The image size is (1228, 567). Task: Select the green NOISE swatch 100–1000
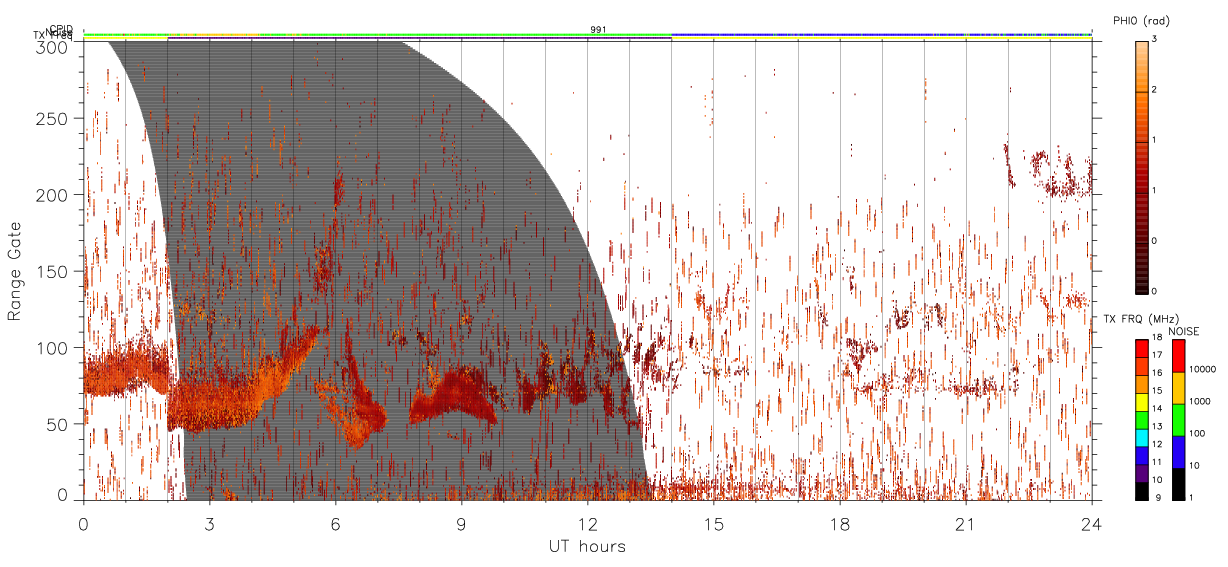click(1177, 420)
